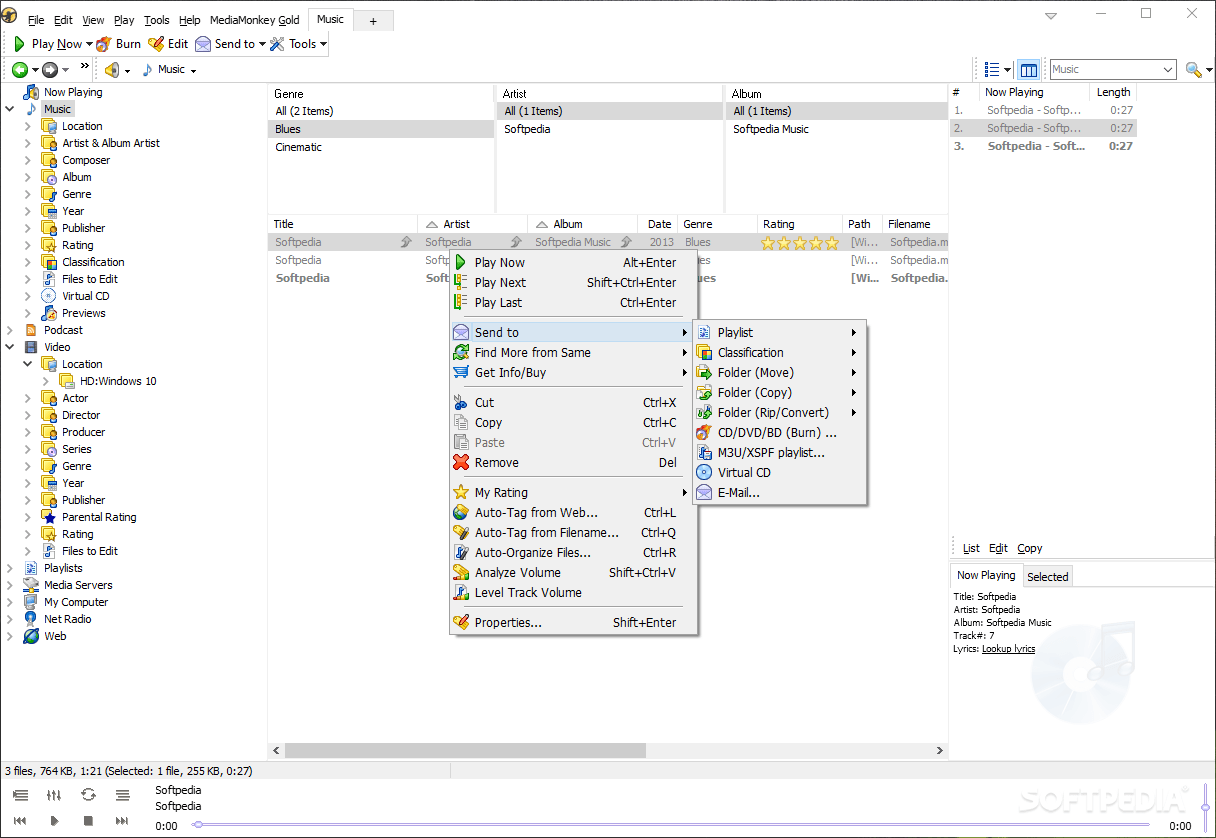Click the Analyze Volume icon
Image resolution: width=1216 pixels, height=838 pixels.
[x=460, y=572]
